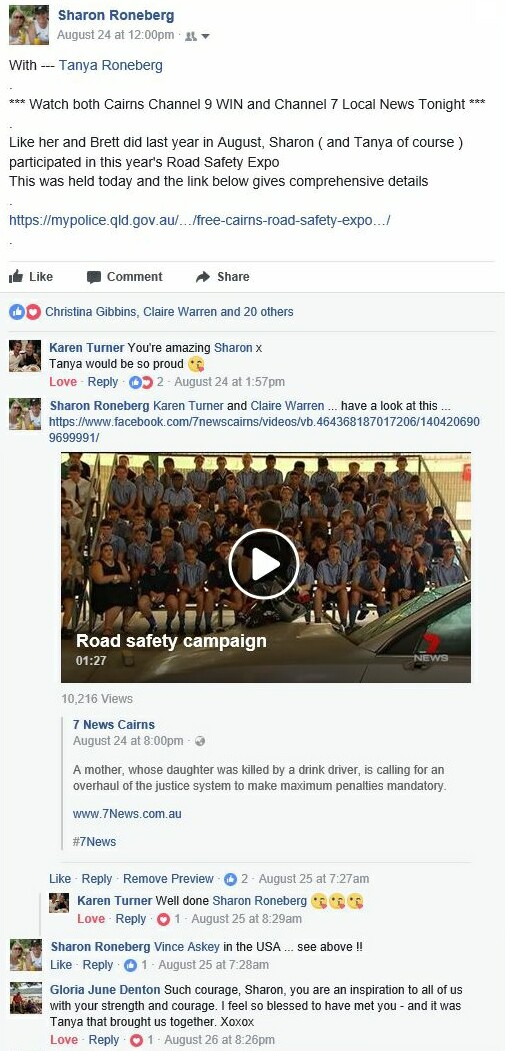505x1051 pixels.
Task: Open the post audience dropdown arrow
Action: 206,36
